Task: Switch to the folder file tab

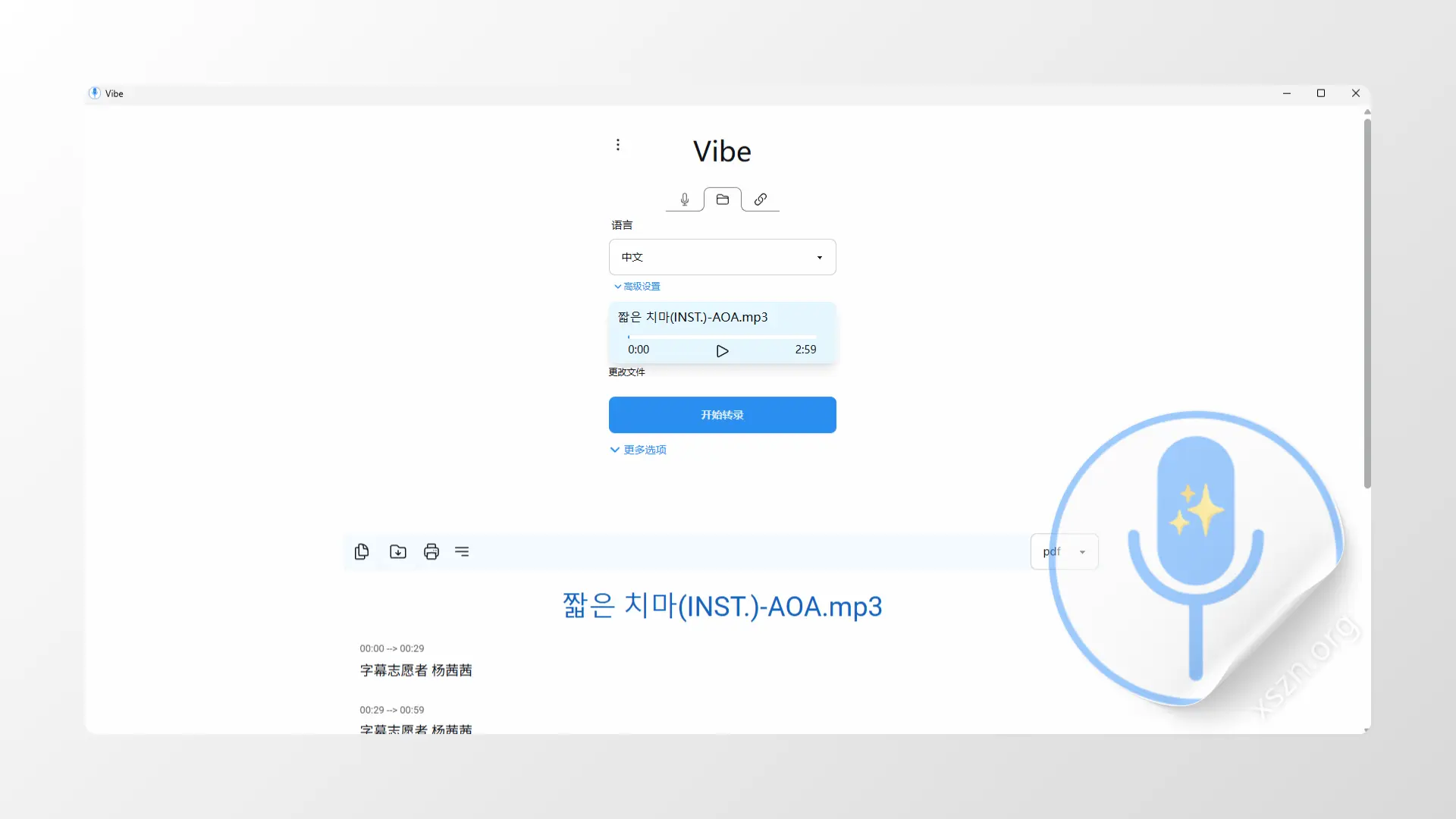Action: click(723, 199)
